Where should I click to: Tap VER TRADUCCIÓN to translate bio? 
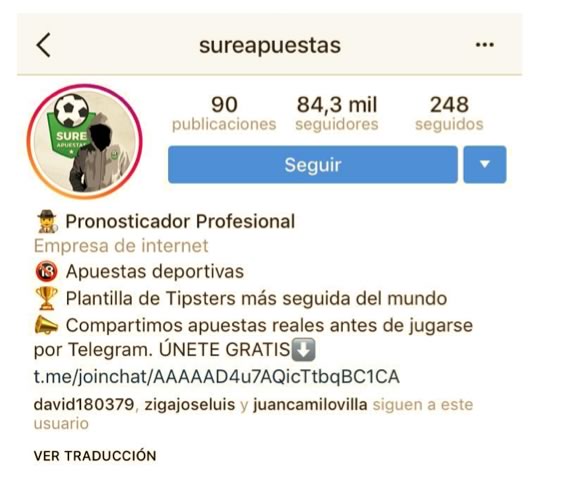point(95,456)
